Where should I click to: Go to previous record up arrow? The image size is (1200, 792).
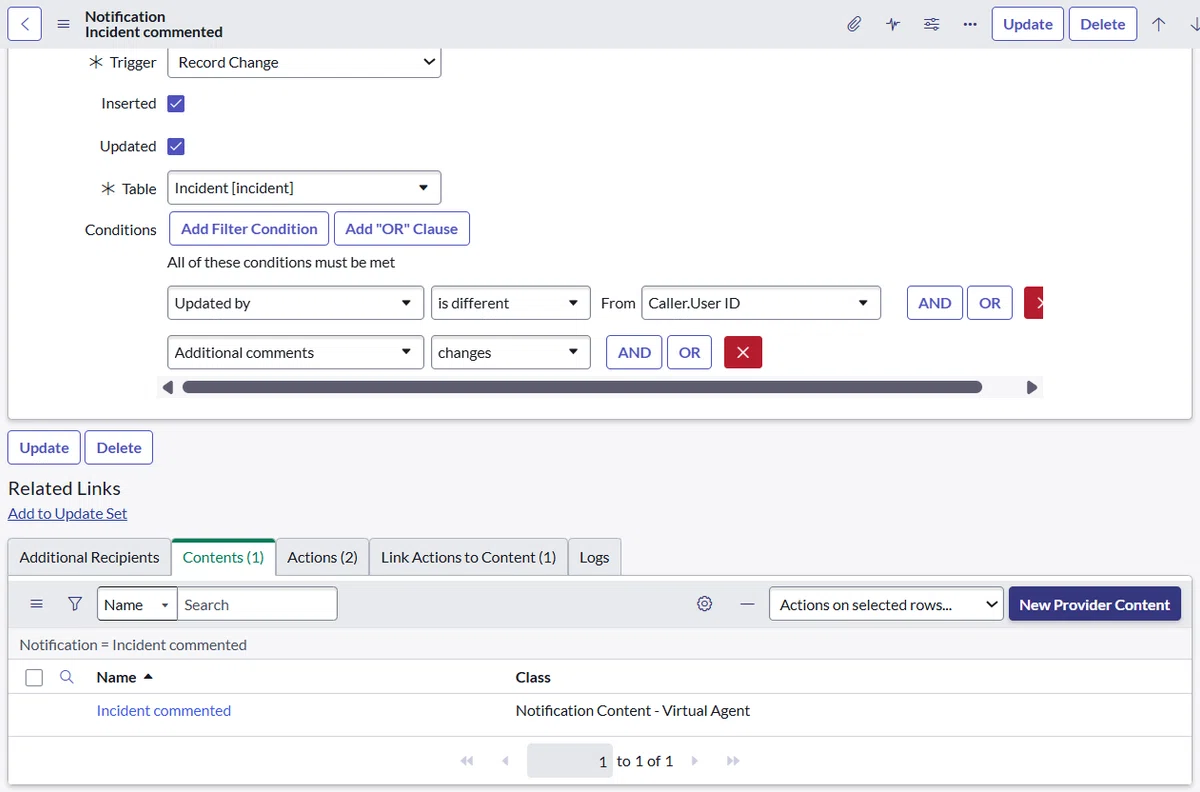[x=1158, y=24]
